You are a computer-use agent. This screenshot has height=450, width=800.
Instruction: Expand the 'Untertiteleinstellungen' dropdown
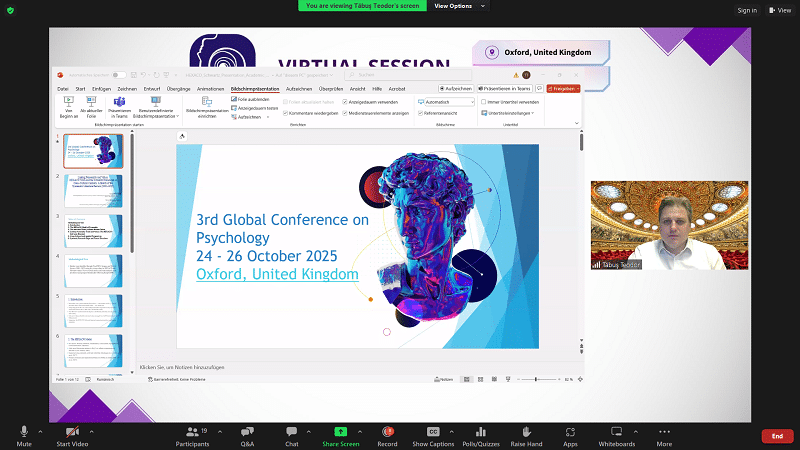pos(510,113)
